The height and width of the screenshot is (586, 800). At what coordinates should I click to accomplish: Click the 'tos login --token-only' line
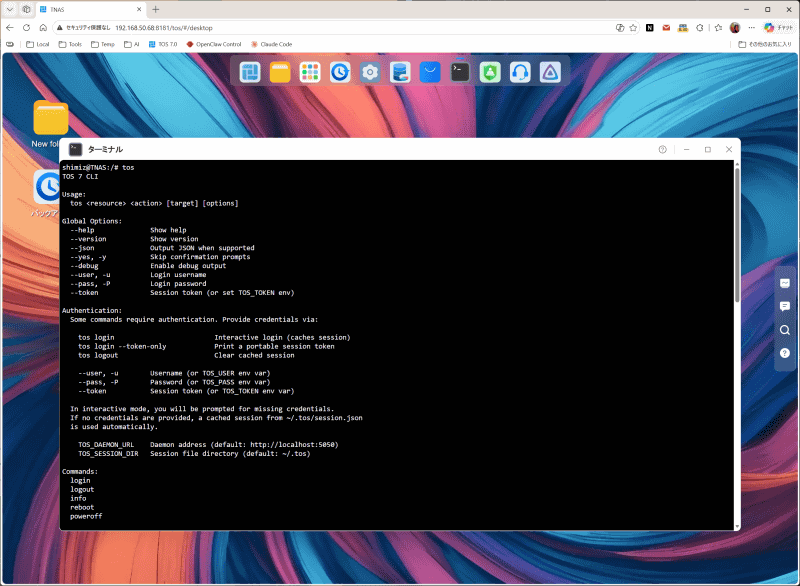[122, 346]
